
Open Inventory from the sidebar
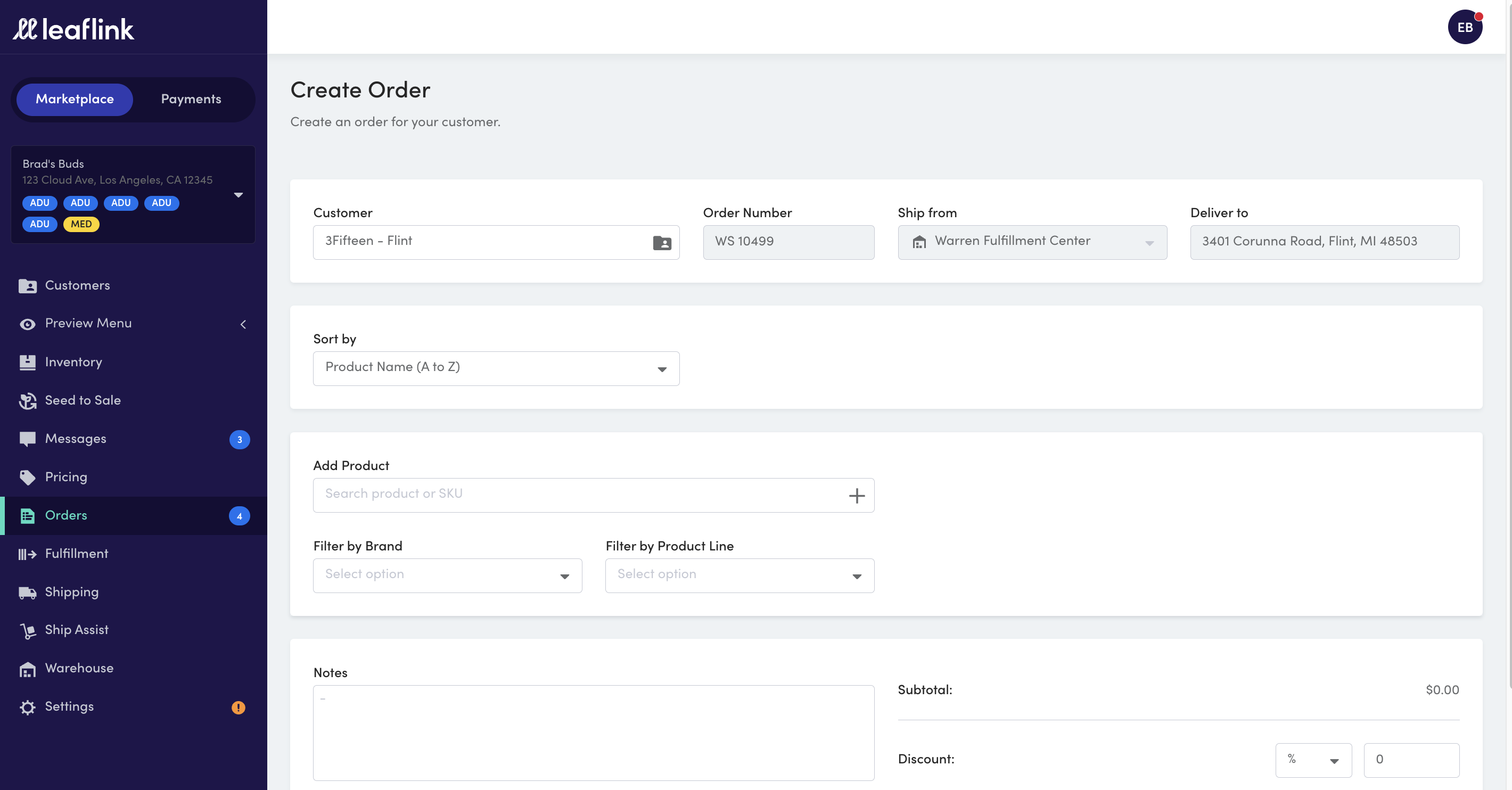(133, 362)
